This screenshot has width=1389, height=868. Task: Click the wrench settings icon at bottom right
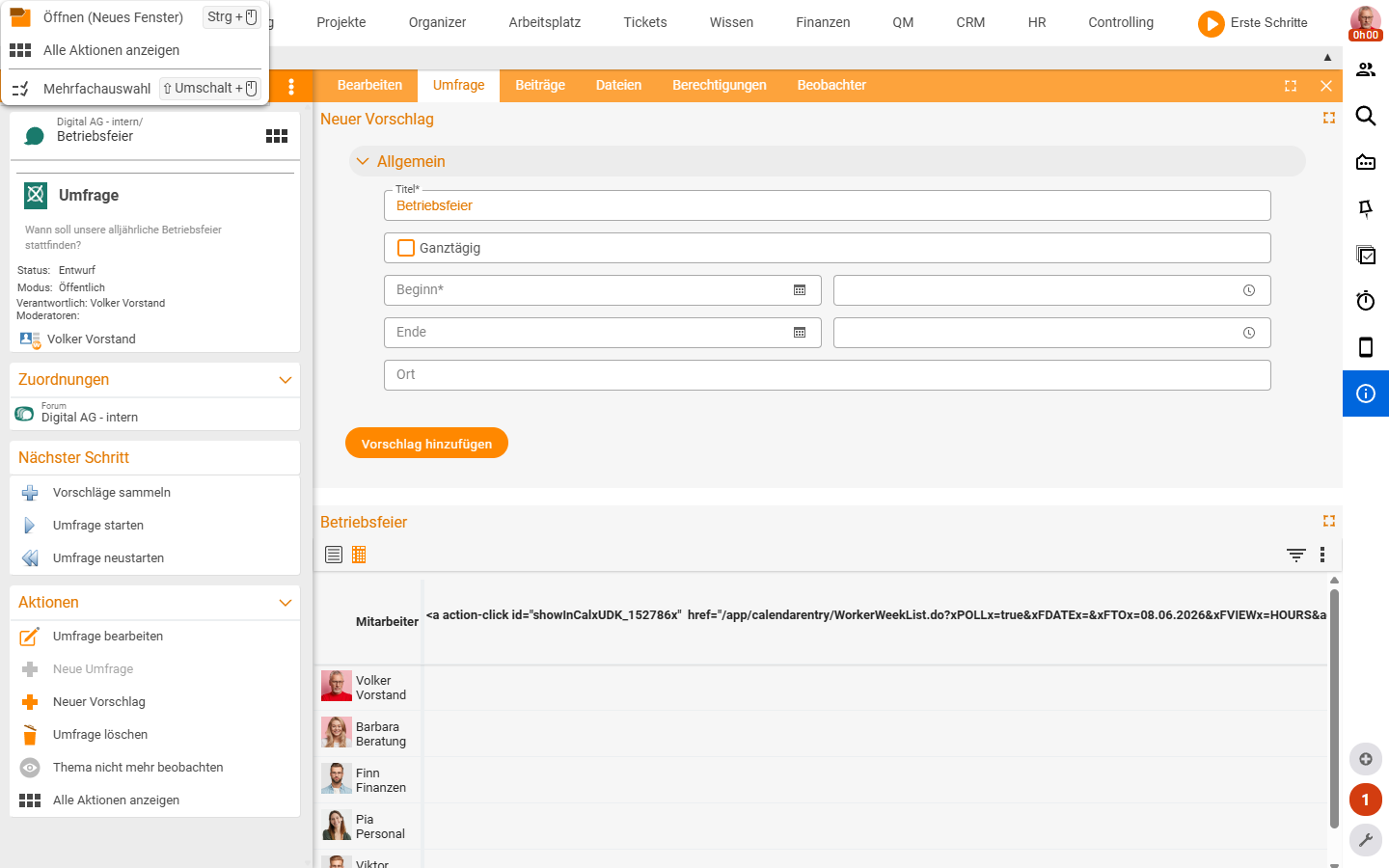point(1366,840)
